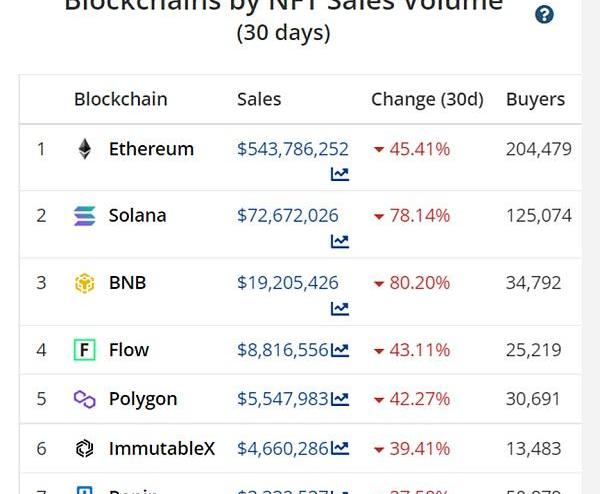
Task: Open Ethereum sales chart icon
Action: click(340, 175)
